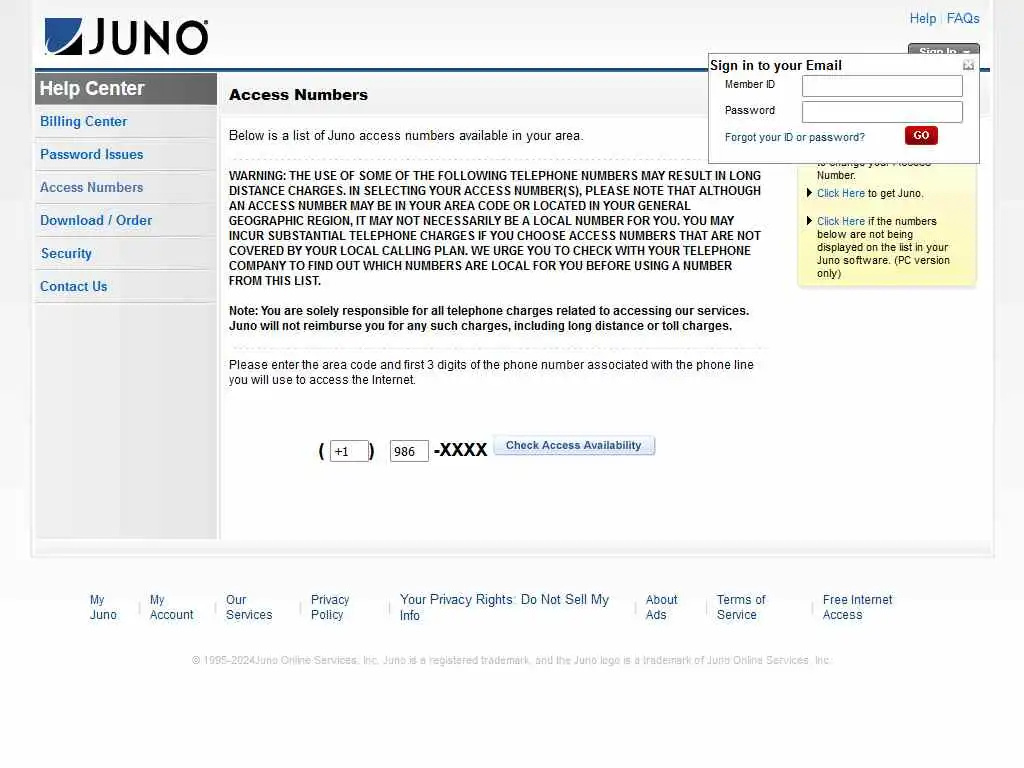The width and height of the screenshot is (1024, 768).
Task: Open Contact Us in sidebar
Action: [x=73, y=286]
